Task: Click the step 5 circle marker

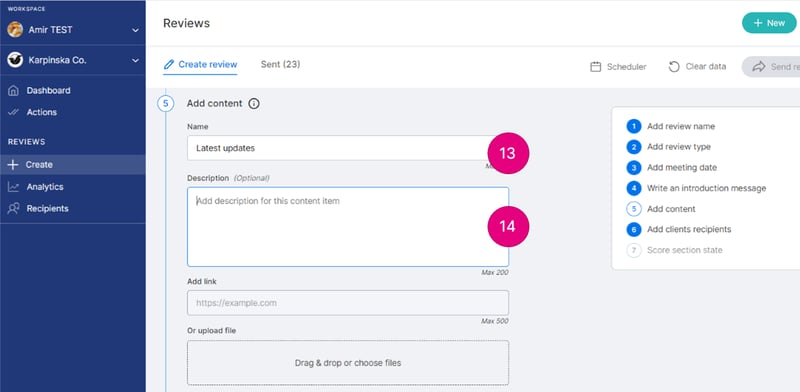Action: [165, 104]
